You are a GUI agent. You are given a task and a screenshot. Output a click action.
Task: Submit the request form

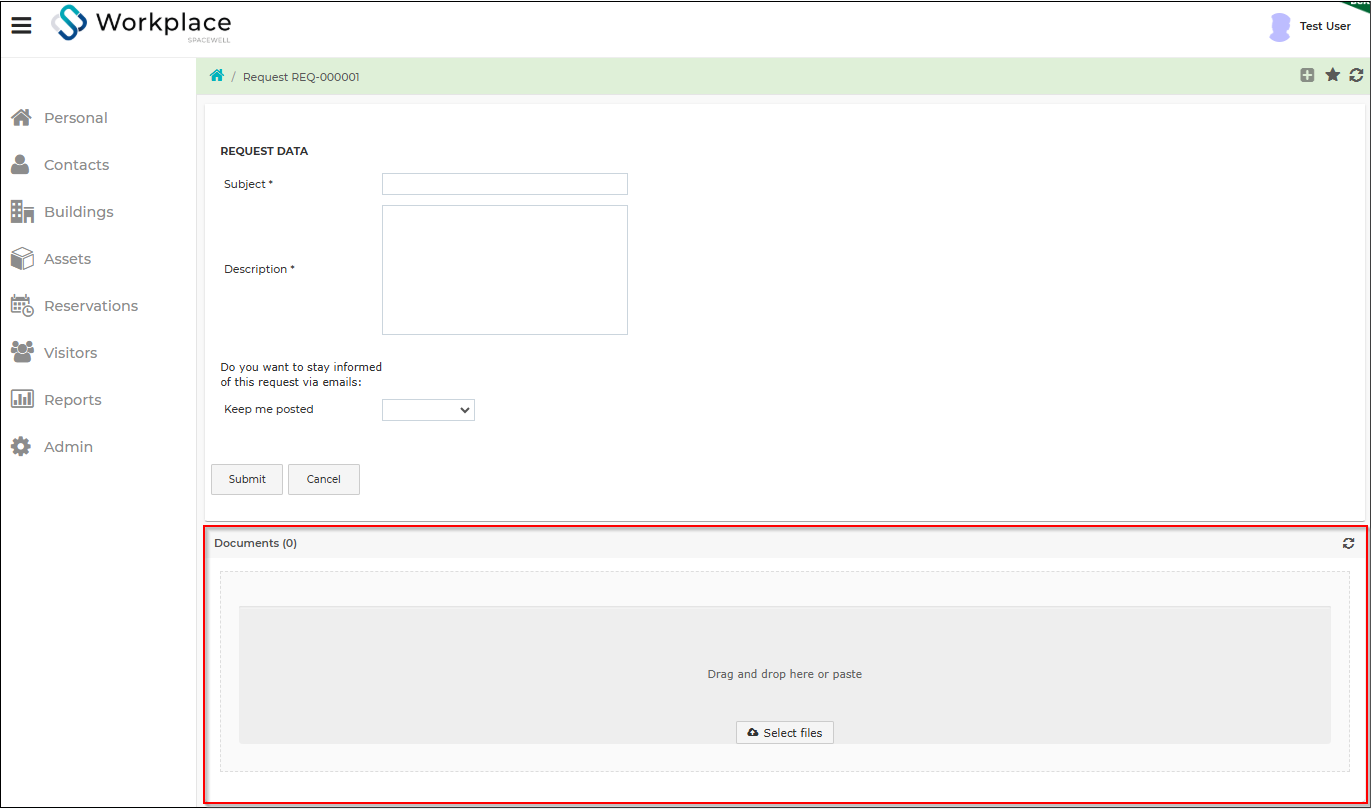click(x=247, y=479)
